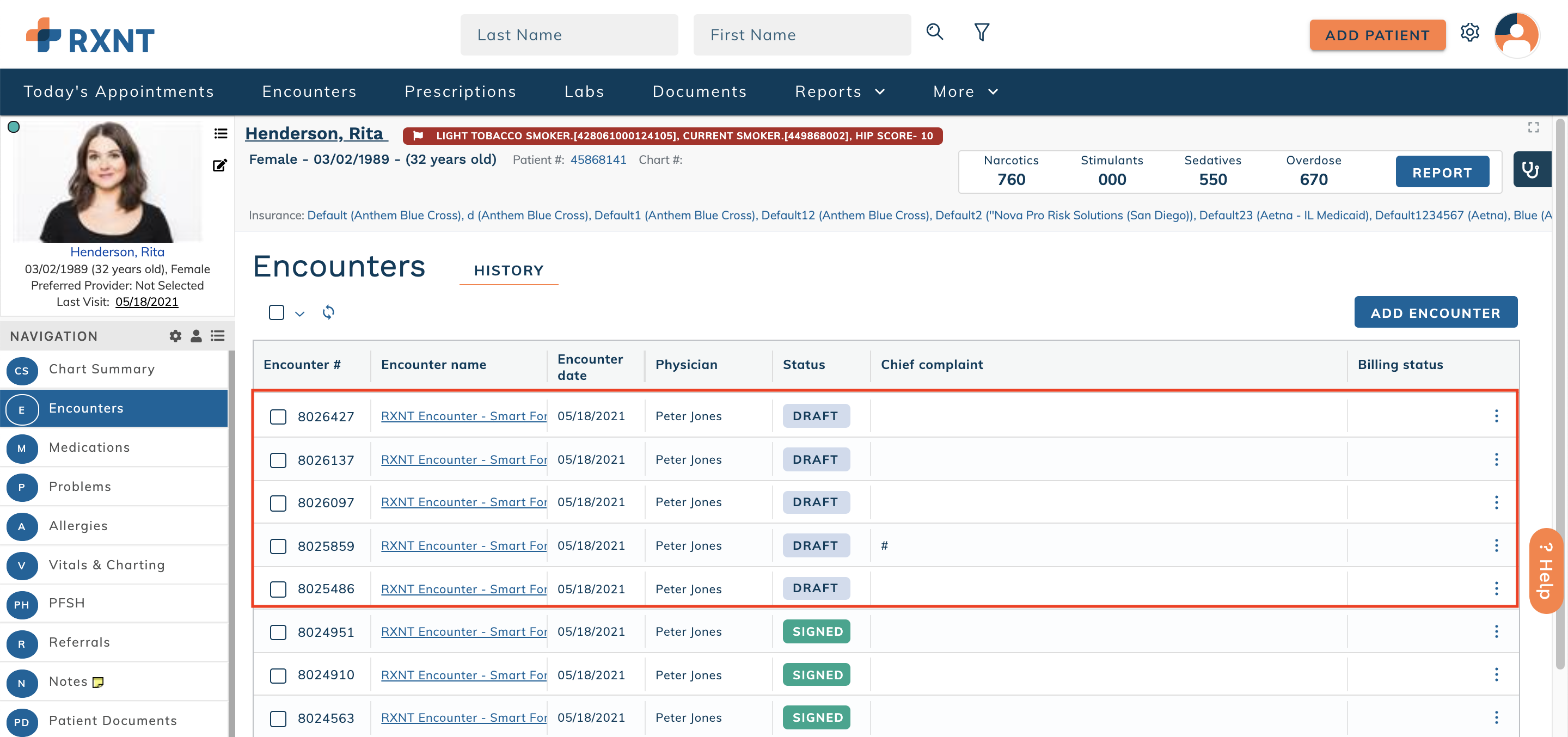
Task: Check the box for encounter 8025859
Action: [x=278, y=546]
